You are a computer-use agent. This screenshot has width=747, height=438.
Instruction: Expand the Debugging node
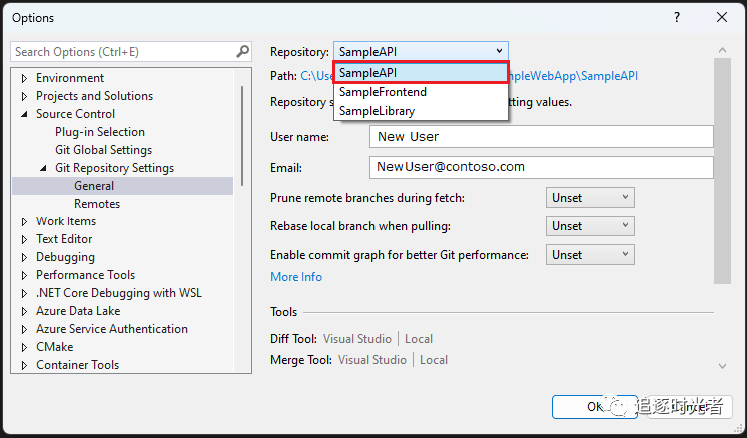[24, 257]
